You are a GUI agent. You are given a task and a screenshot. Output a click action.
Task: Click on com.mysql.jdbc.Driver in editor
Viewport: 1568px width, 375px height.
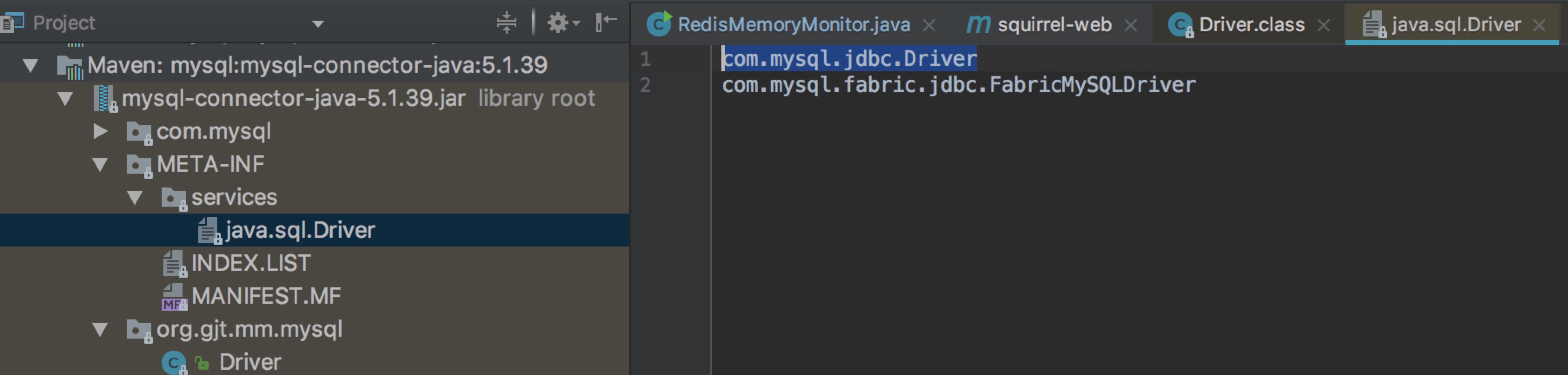click(x=850, y=59)
